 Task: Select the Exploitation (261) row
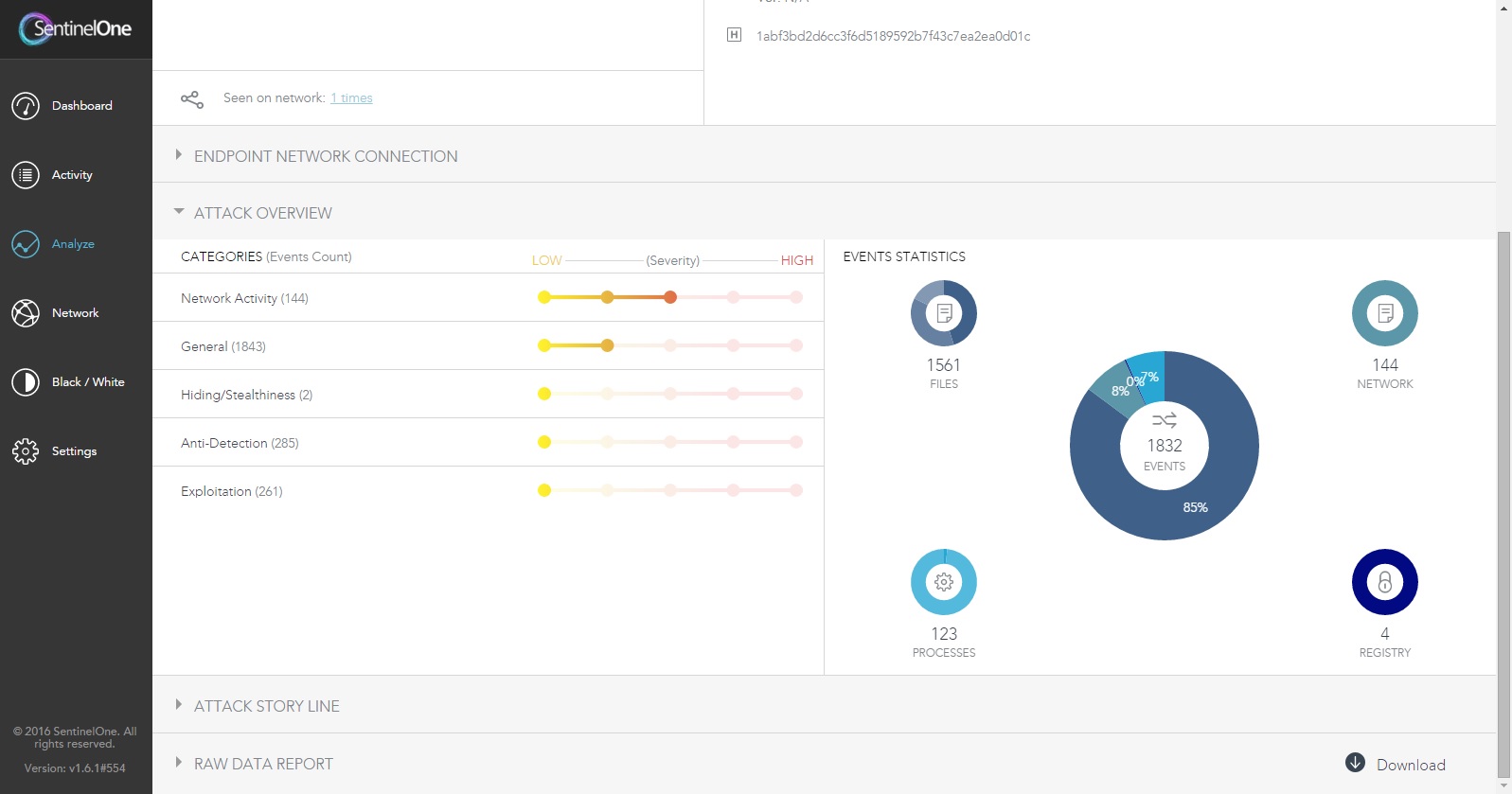coord(489,491)
